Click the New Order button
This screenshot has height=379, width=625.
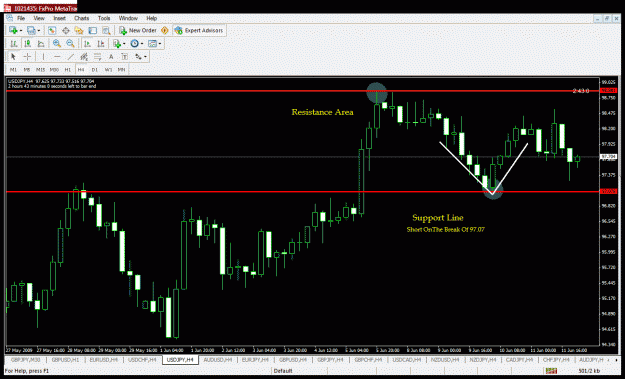(138, 31)
